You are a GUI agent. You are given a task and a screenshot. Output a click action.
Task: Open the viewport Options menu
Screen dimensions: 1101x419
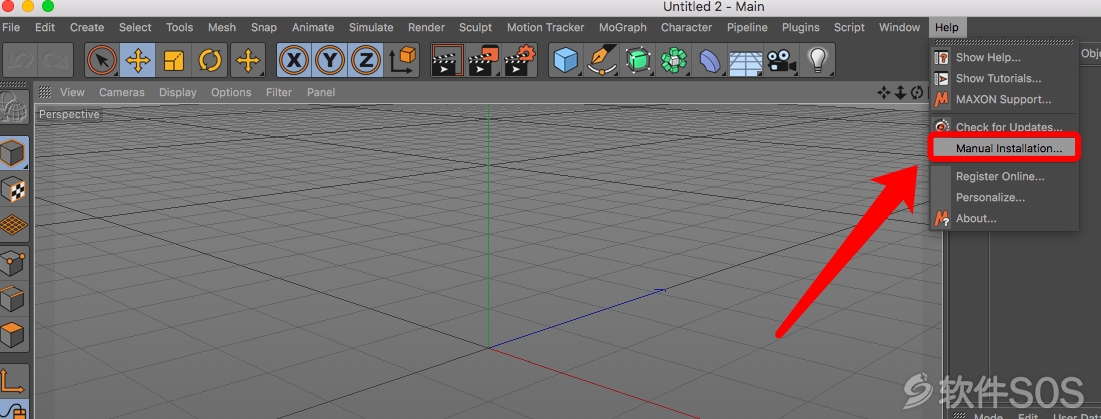coord(231,92)
